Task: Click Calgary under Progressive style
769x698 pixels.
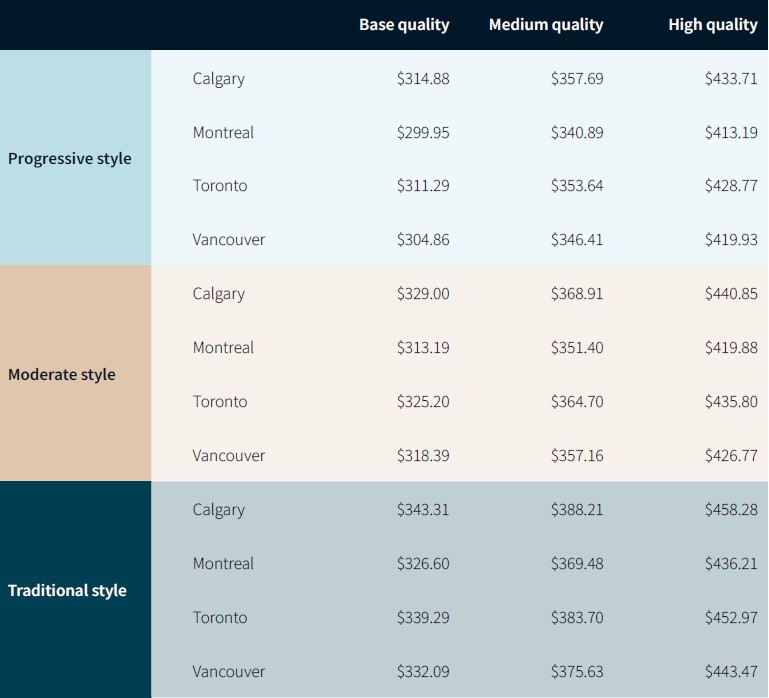Action: 219,79
